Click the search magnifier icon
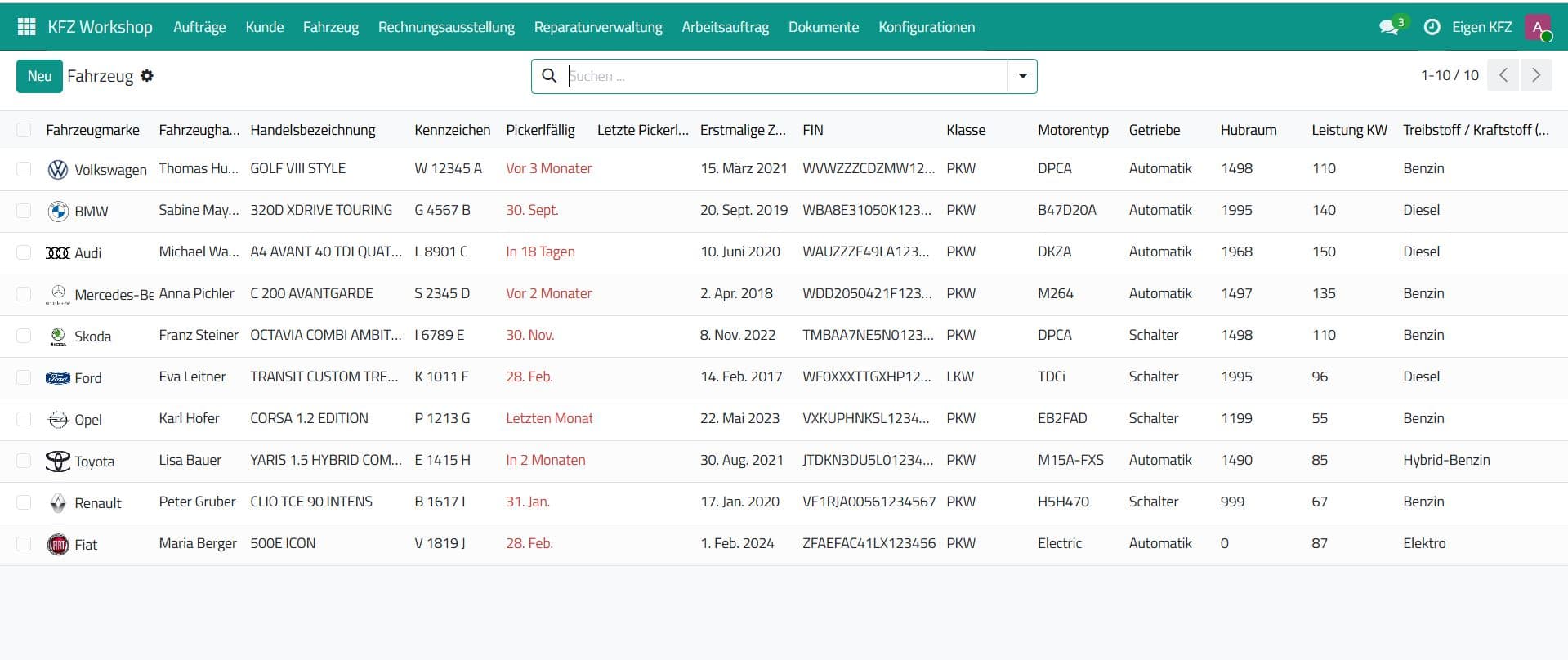 (x=550, y=76)
